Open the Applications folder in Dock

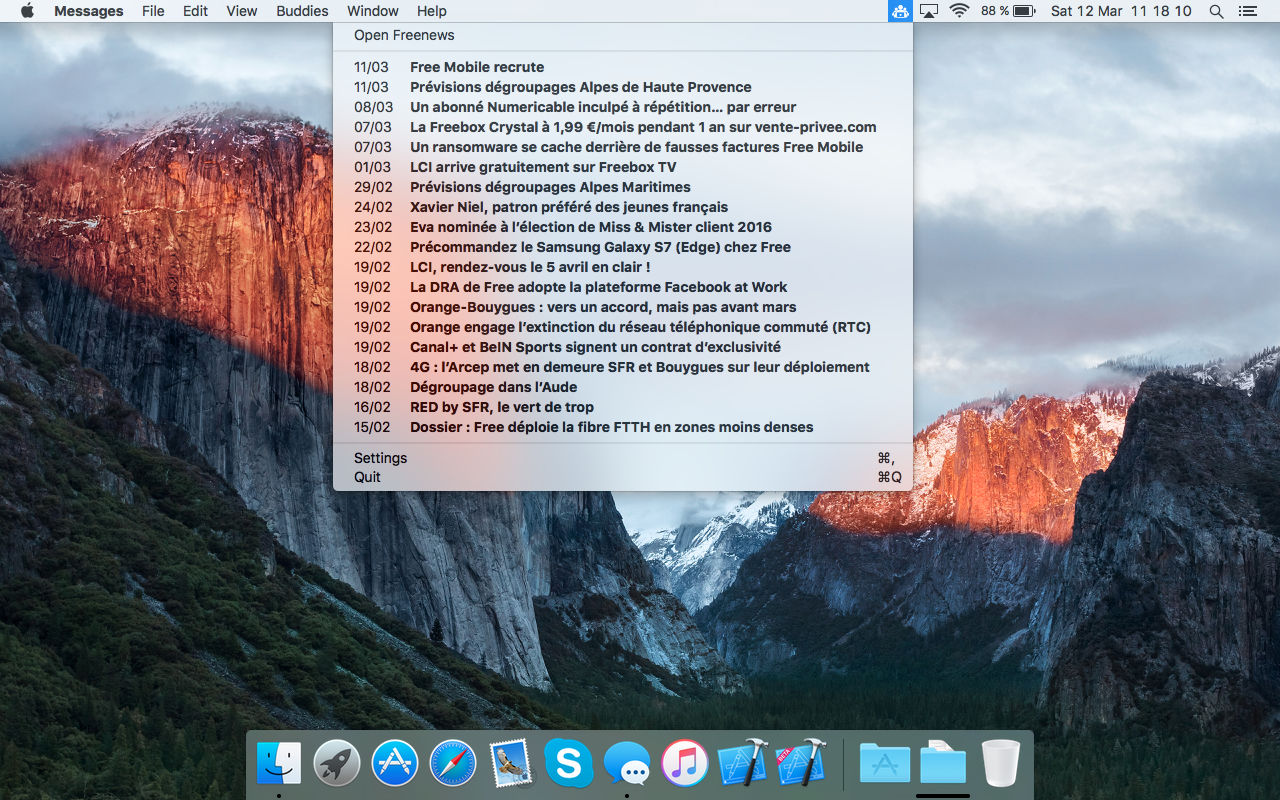point(885,763)
